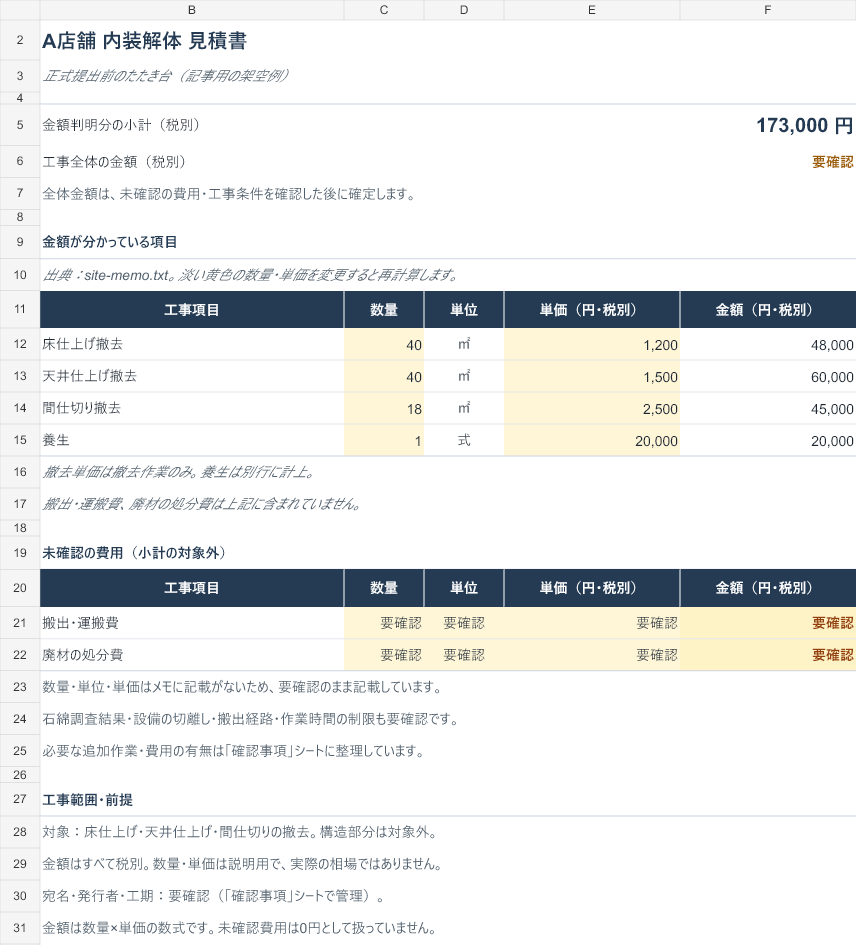The width and height of the screenshot is (856, 945).
Task: Click the amount 20,000 in 養生 row
Action: [x=767, y=441]
